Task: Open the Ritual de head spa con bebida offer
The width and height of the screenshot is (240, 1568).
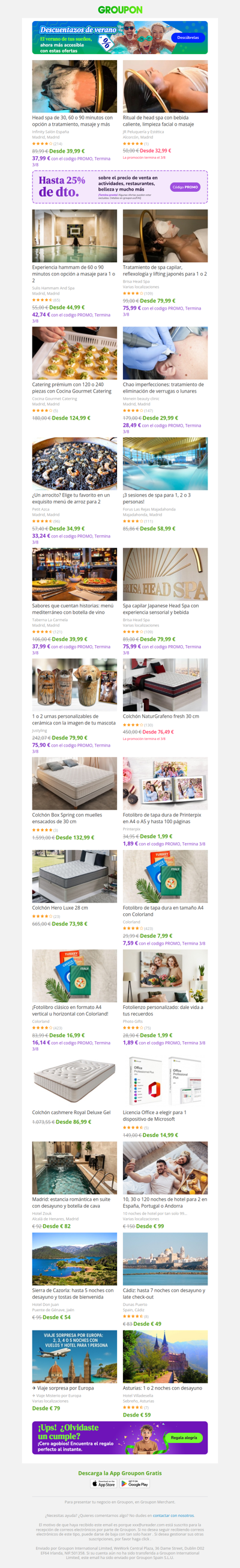Action: click(158, 120)
